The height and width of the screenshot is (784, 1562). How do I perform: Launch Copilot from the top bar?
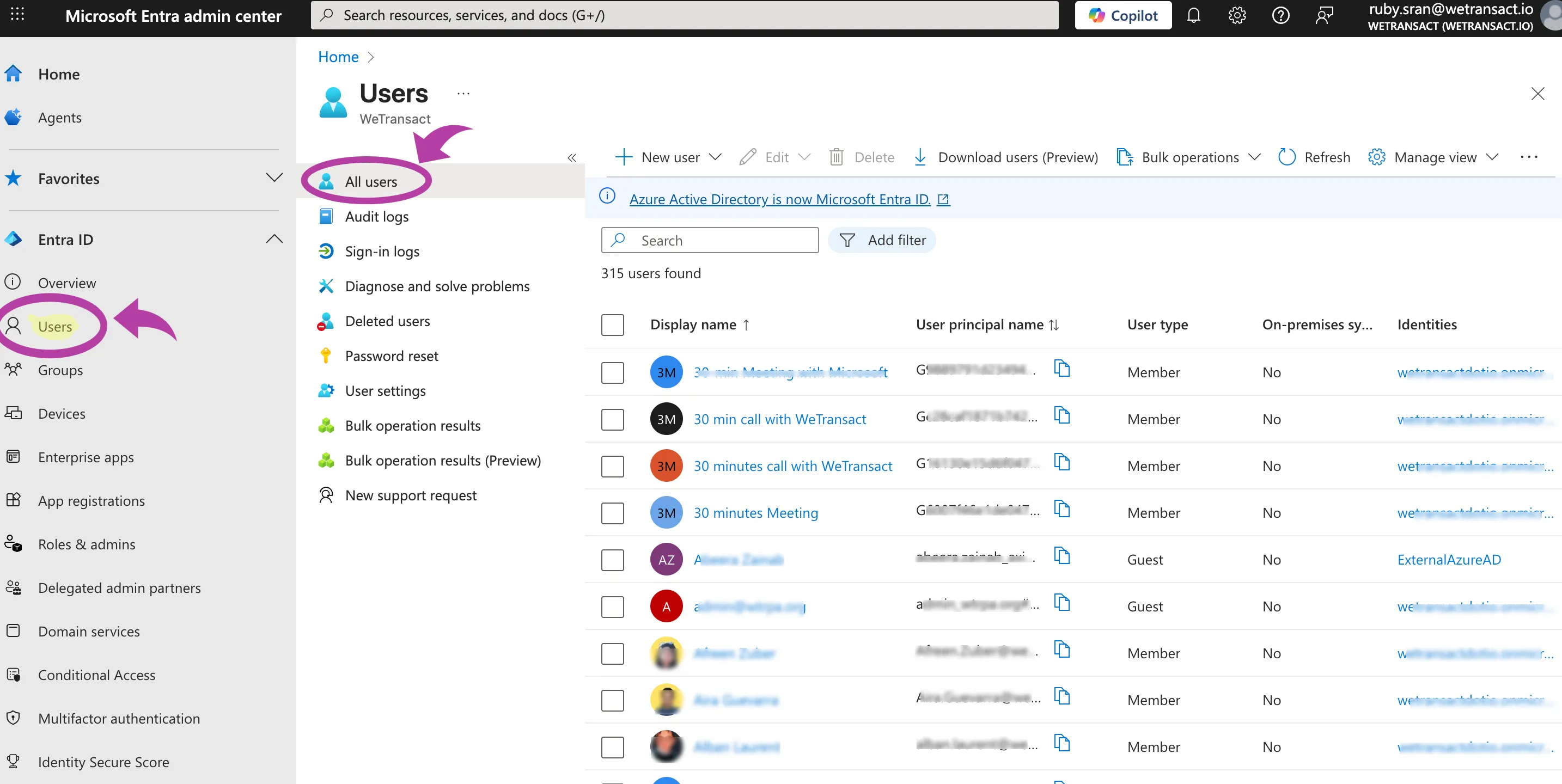pos(1123,15)
